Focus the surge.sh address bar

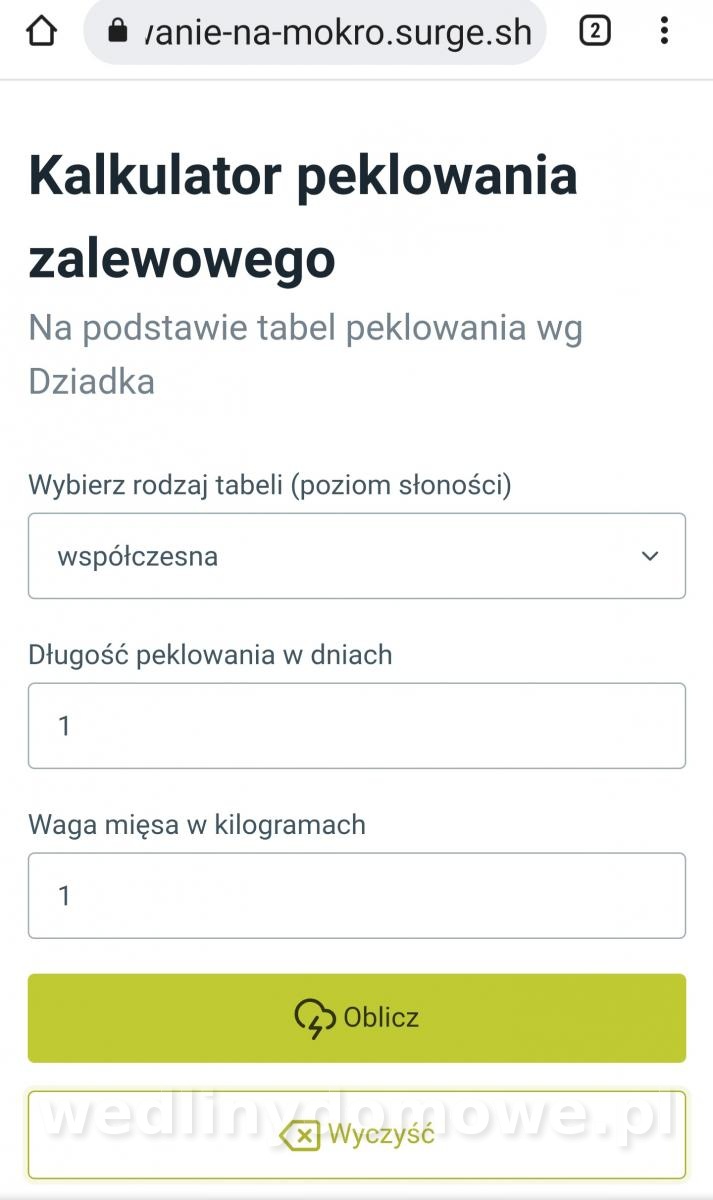click(315, 32)
